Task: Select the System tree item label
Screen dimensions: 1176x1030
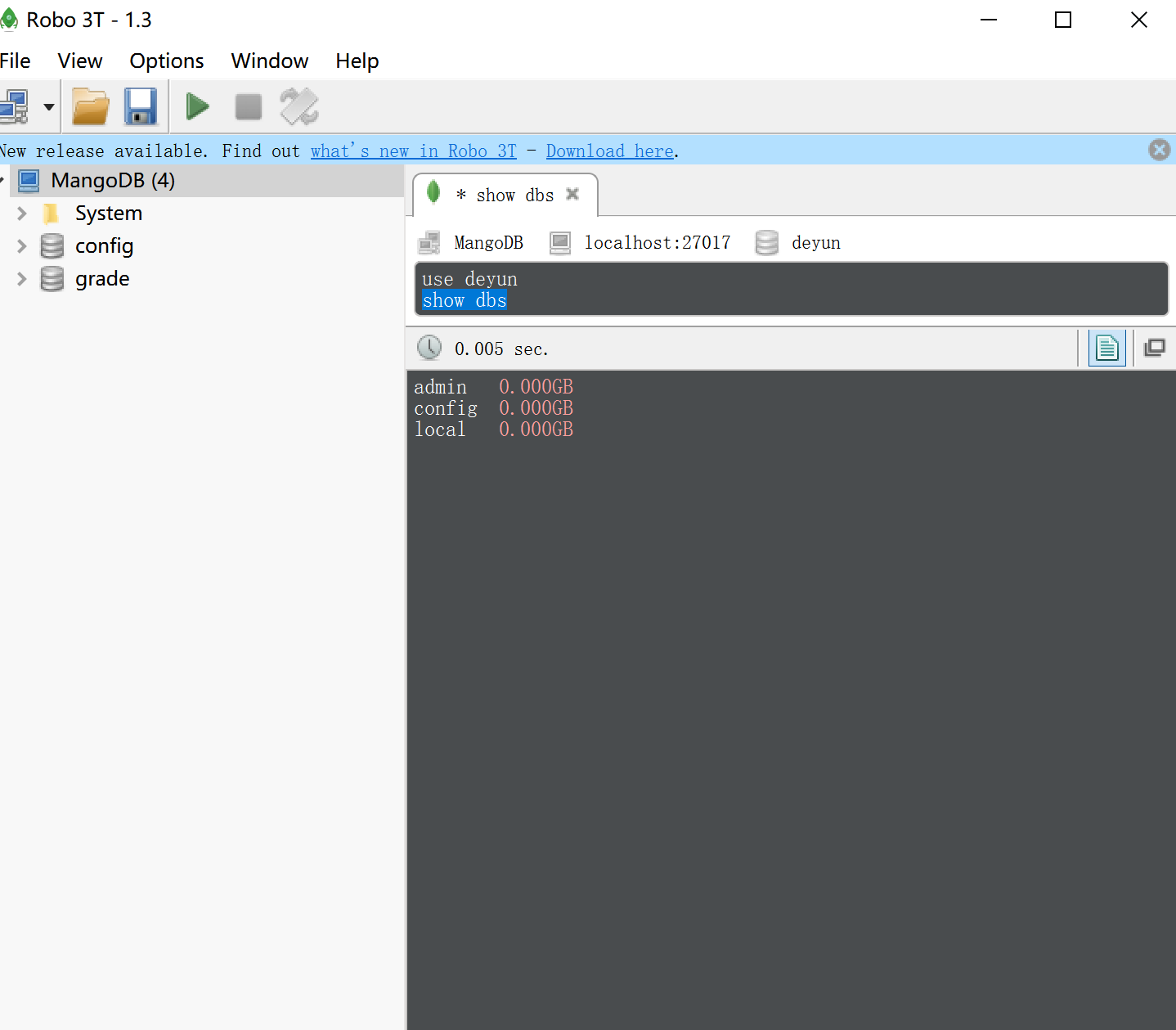Action: tap(109, 214)
